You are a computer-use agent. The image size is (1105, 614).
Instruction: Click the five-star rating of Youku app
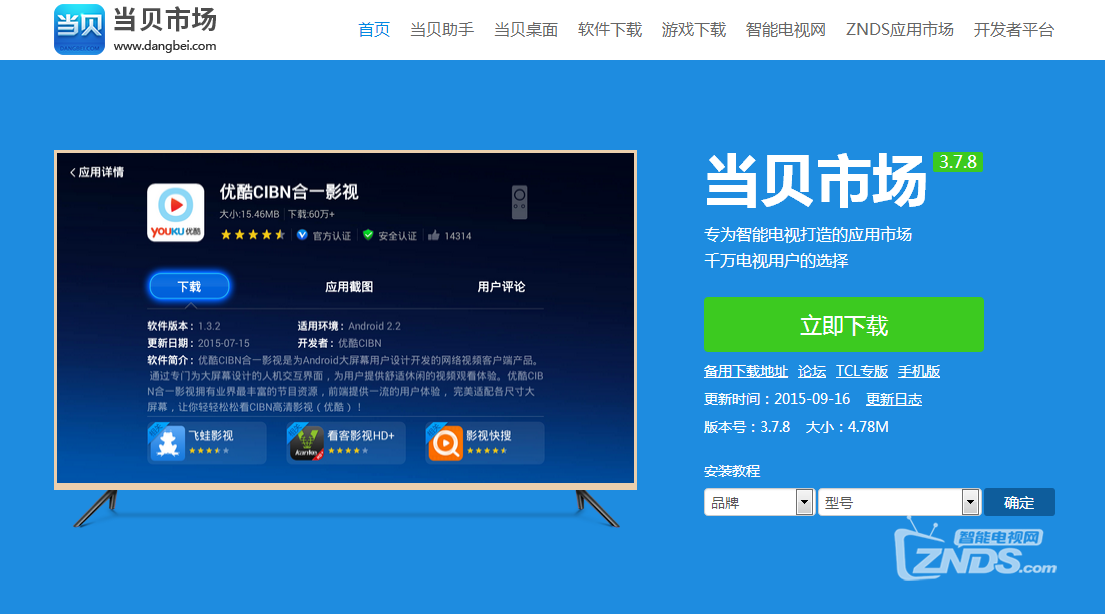(252, 235)
